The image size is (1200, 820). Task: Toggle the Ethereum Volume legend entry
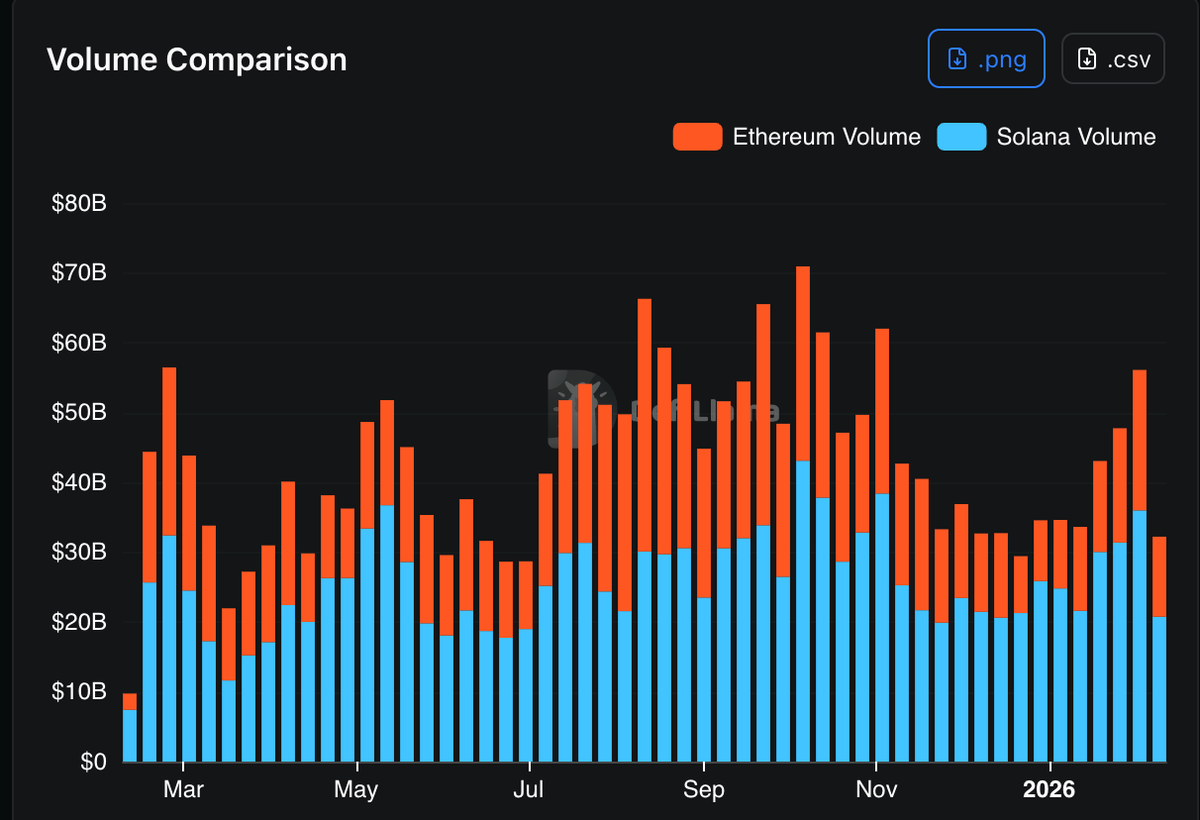(x=797, y=137)
